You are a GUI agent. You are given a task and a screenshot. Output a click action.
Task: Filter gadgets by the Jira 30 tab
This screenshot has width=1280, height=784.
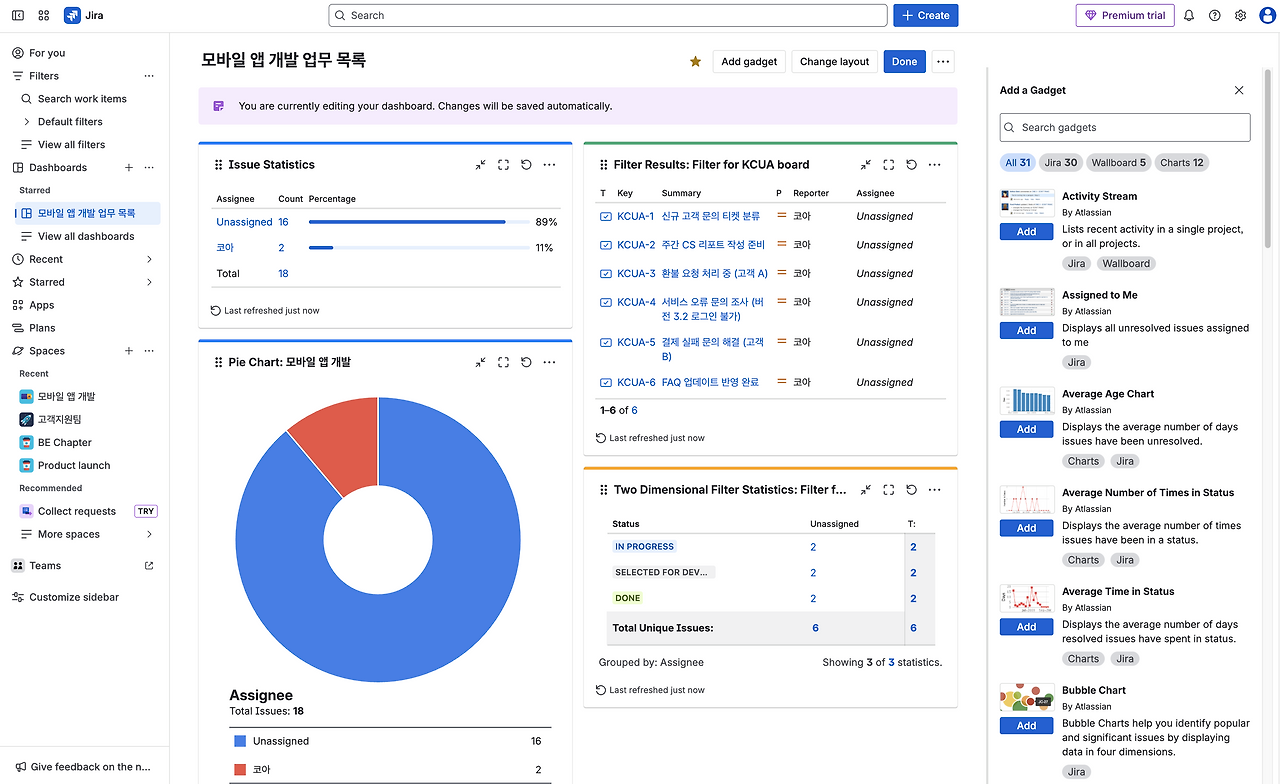tap(1061, 163)
